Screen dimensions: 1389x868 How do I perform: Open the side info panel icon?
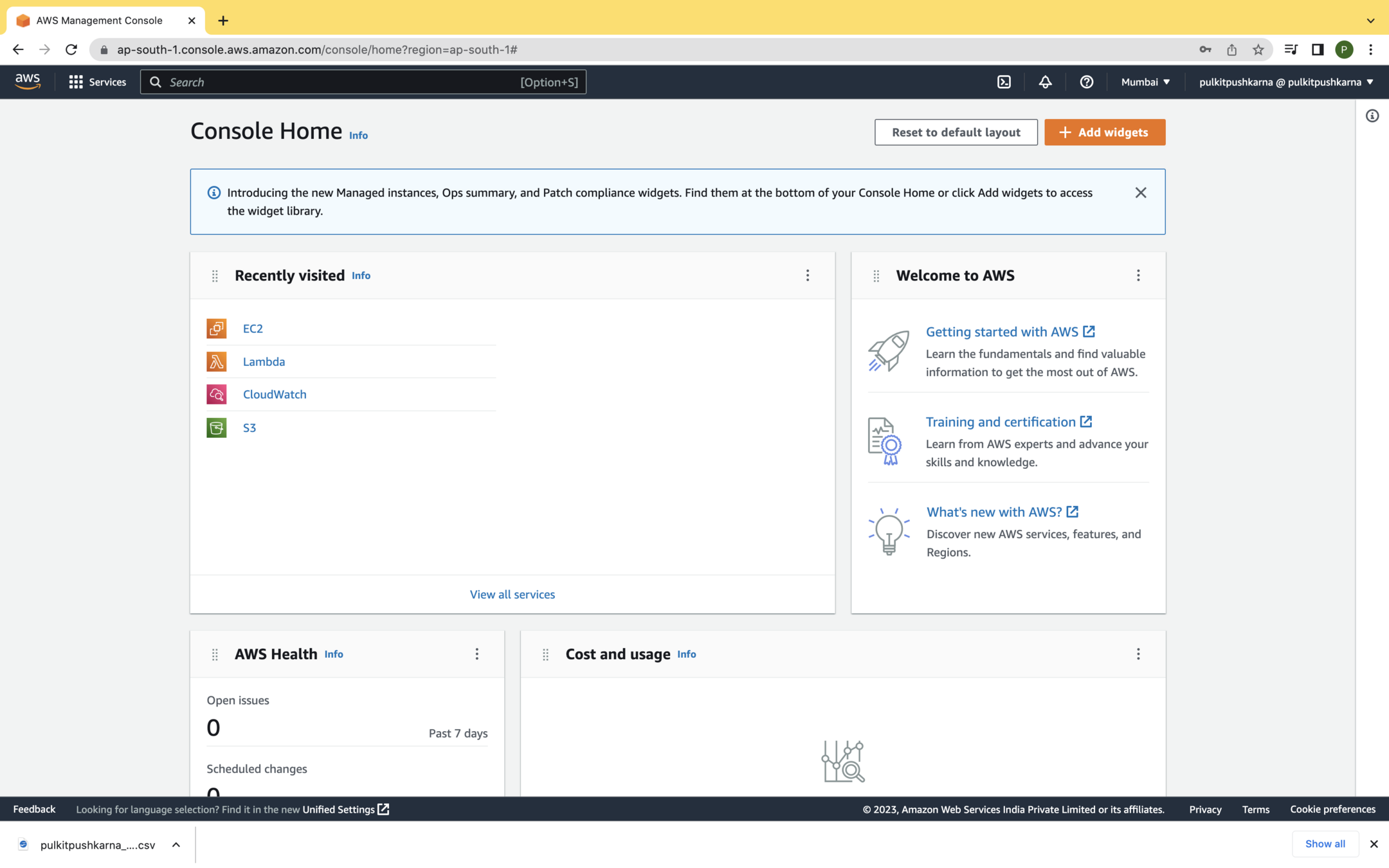point(1372,116)
